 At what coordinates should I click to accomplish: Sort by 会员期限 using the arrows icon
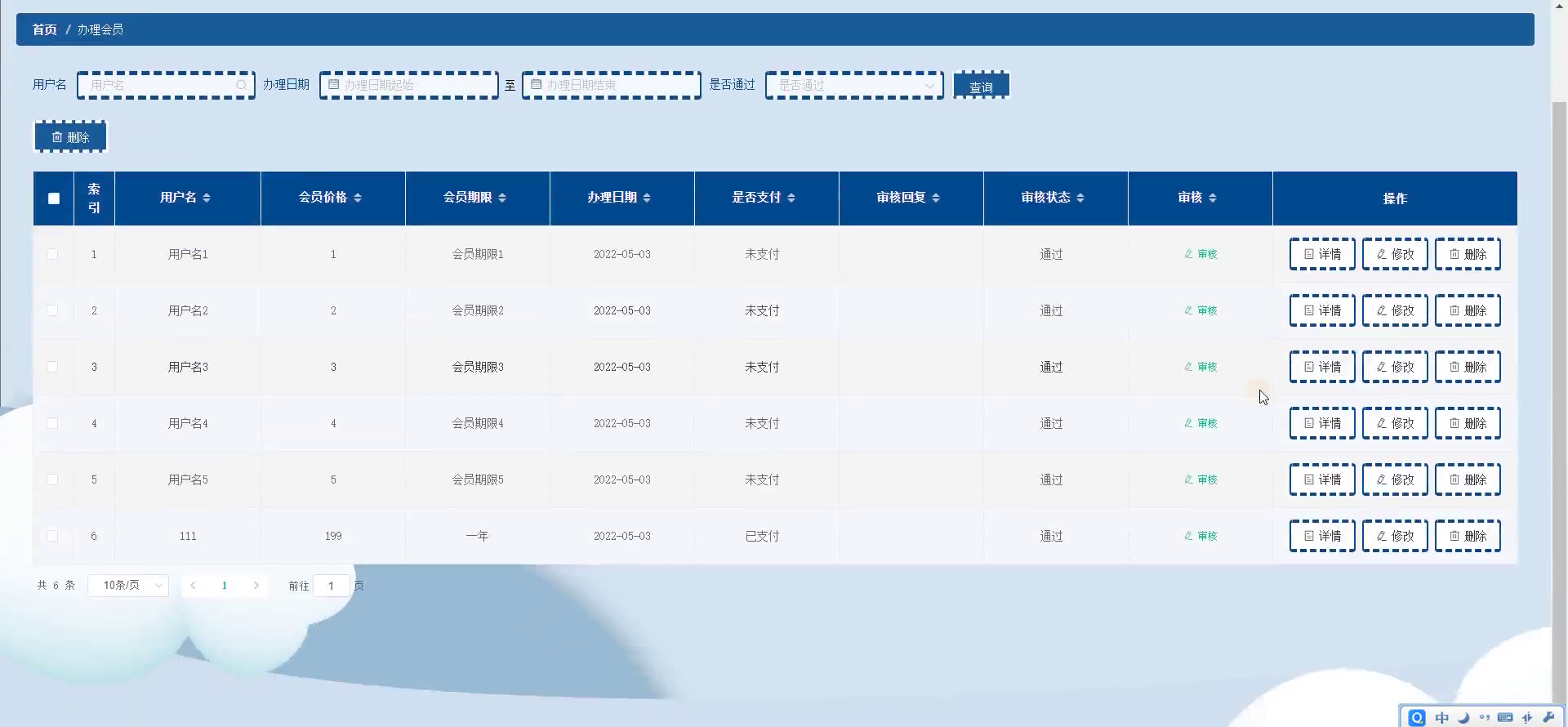click(x=502, y=198)
